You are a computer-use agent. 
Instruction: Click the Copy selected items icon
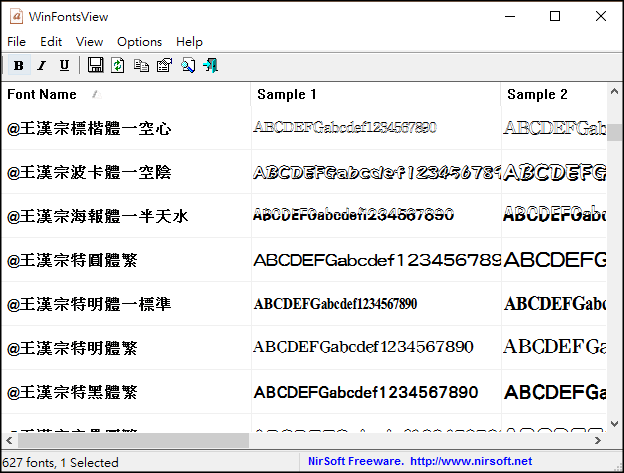click(x=141, y=65)
